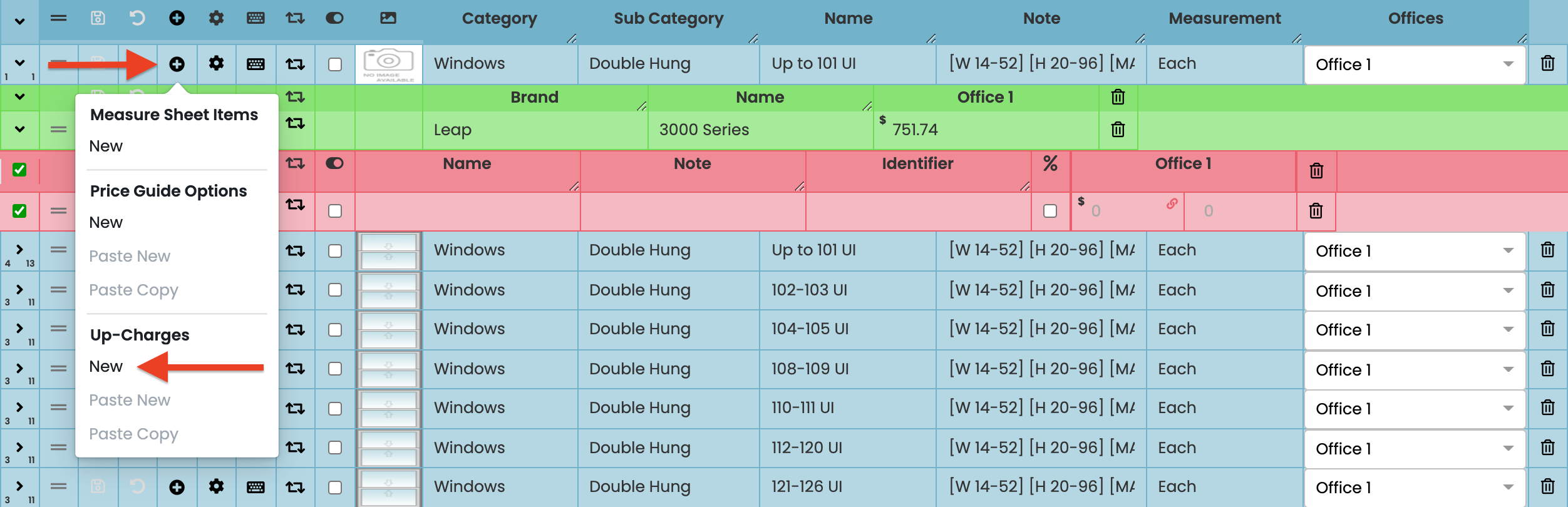Choose New under Price Guide Options
This screenshot has width=1568, height=507.
pyautogui.click(x=106, y=222)
